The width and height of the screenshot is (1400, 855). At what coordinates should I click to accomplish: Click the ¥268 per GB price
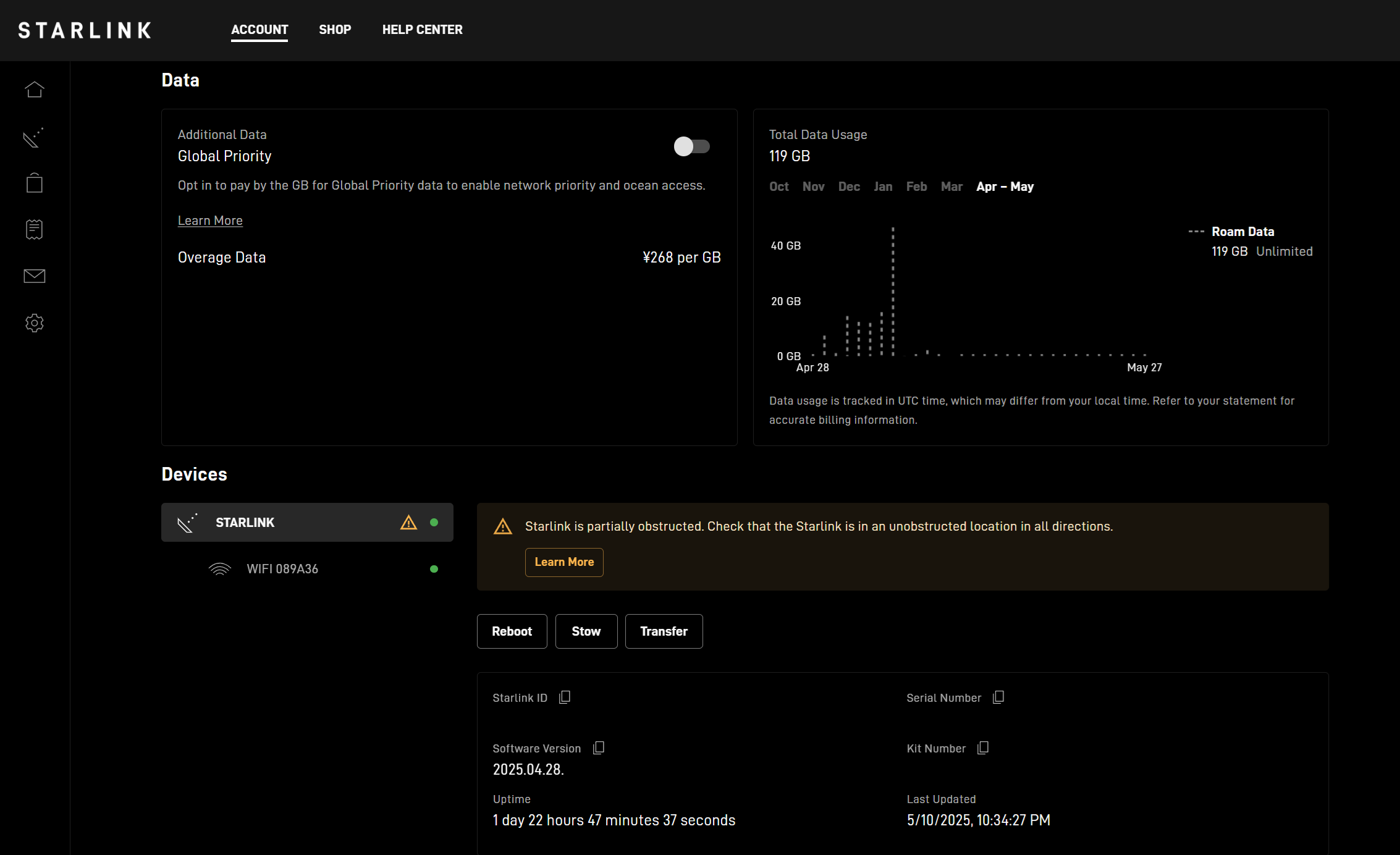point(682,258)
